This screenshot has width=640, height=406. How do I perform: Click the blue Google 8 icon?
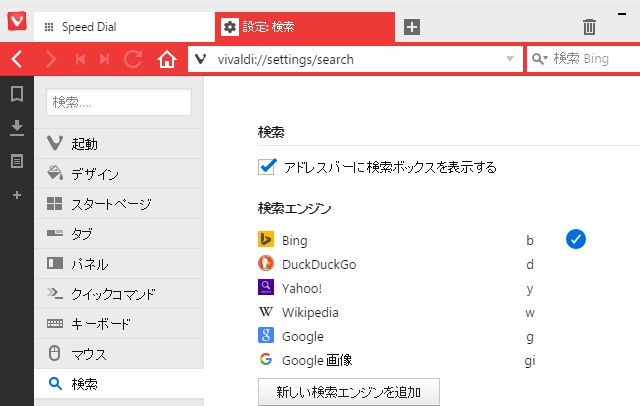click(x=266, y=335)
